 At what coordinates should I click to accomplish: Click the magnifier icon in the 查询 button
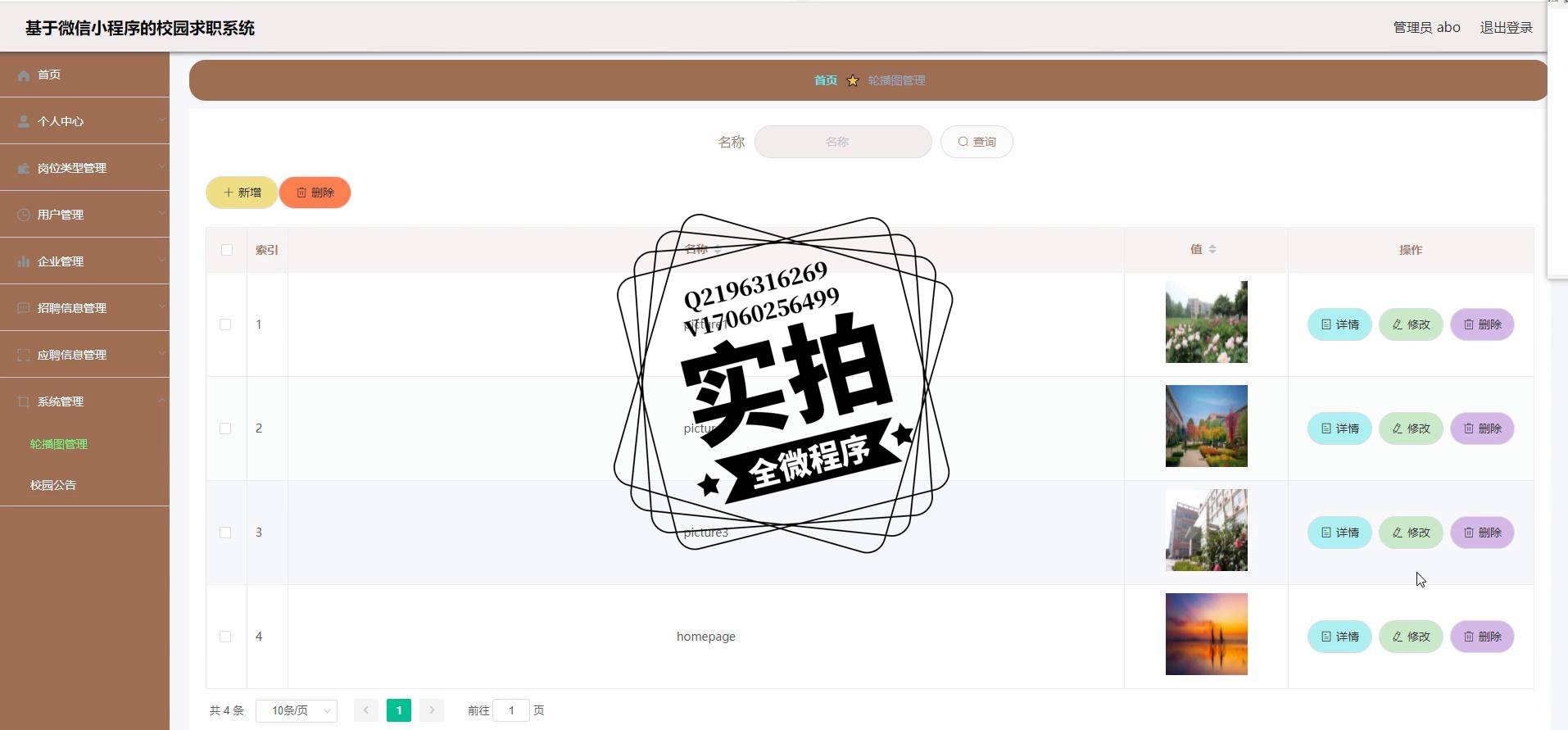click(x=963, y=142)
